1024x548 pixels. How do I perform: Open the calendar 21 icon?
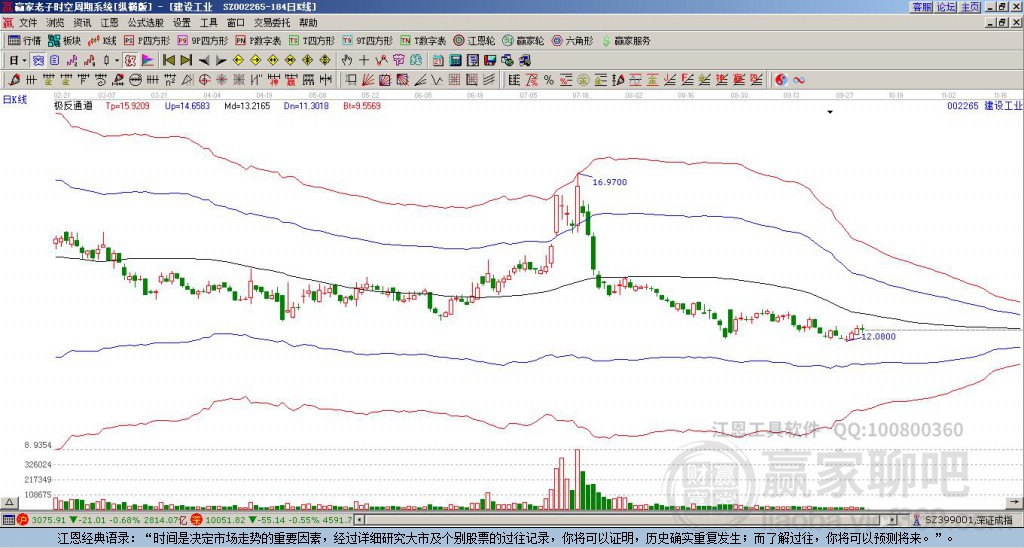tap(438, 61)
